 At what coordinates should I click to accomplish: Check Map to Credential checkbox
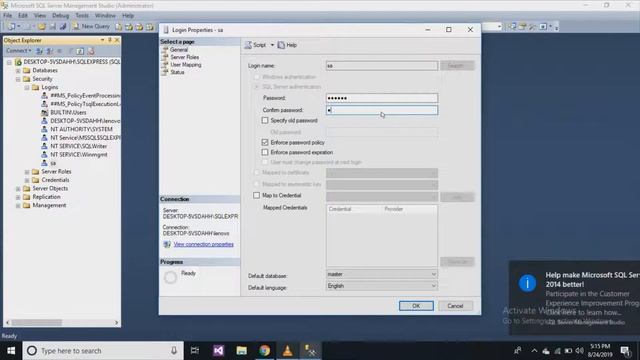256,196
